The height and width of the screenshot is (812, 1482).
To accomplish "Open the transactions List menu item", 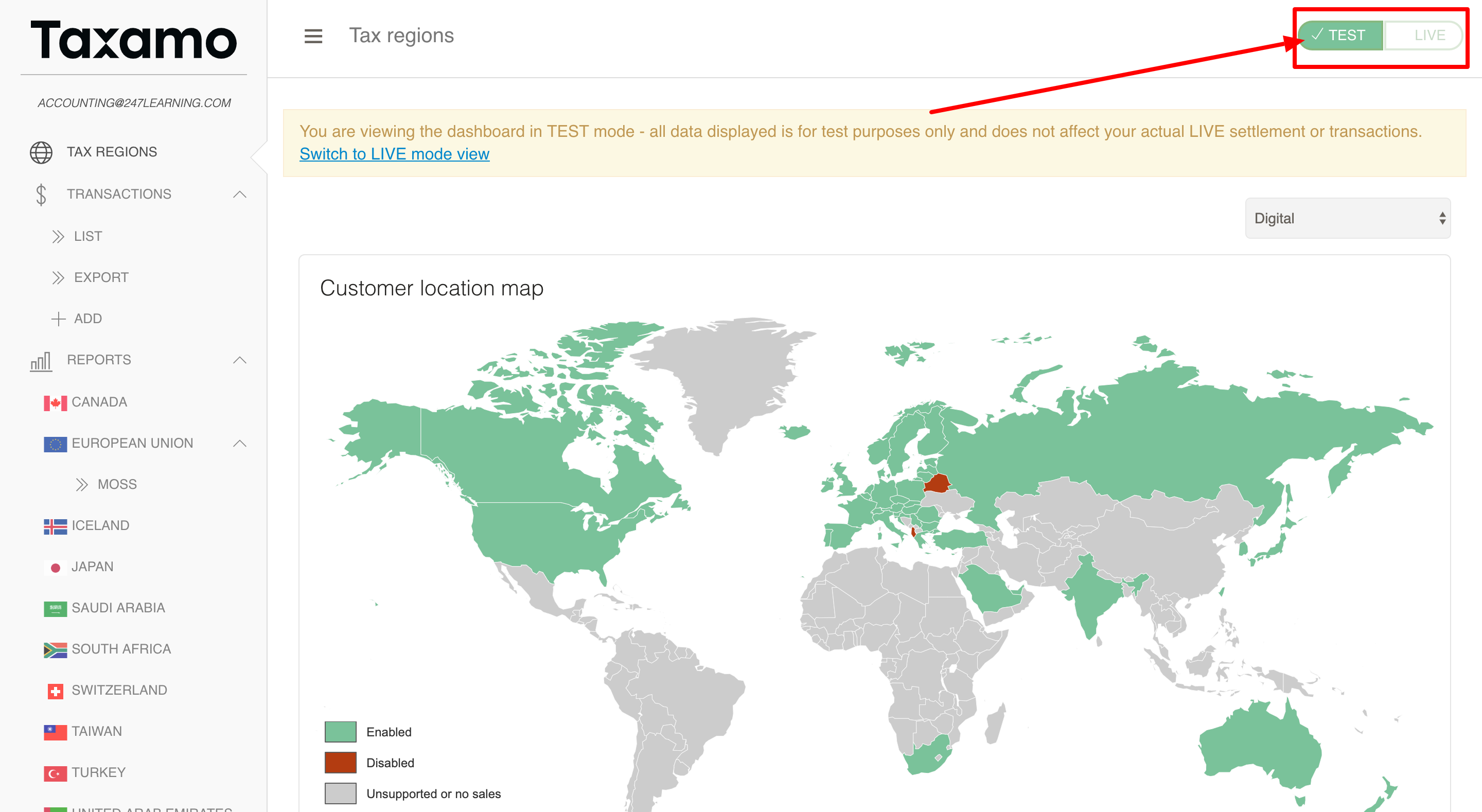I will [x=87, y=237].
